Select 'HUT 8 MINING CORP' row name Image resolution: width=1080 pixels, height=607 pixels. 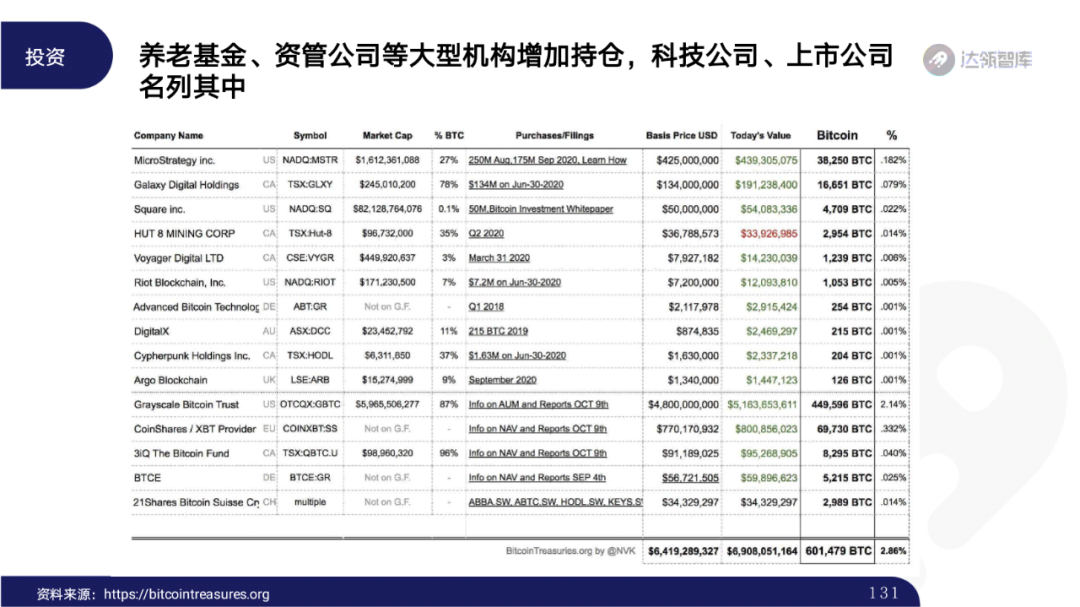185,234
